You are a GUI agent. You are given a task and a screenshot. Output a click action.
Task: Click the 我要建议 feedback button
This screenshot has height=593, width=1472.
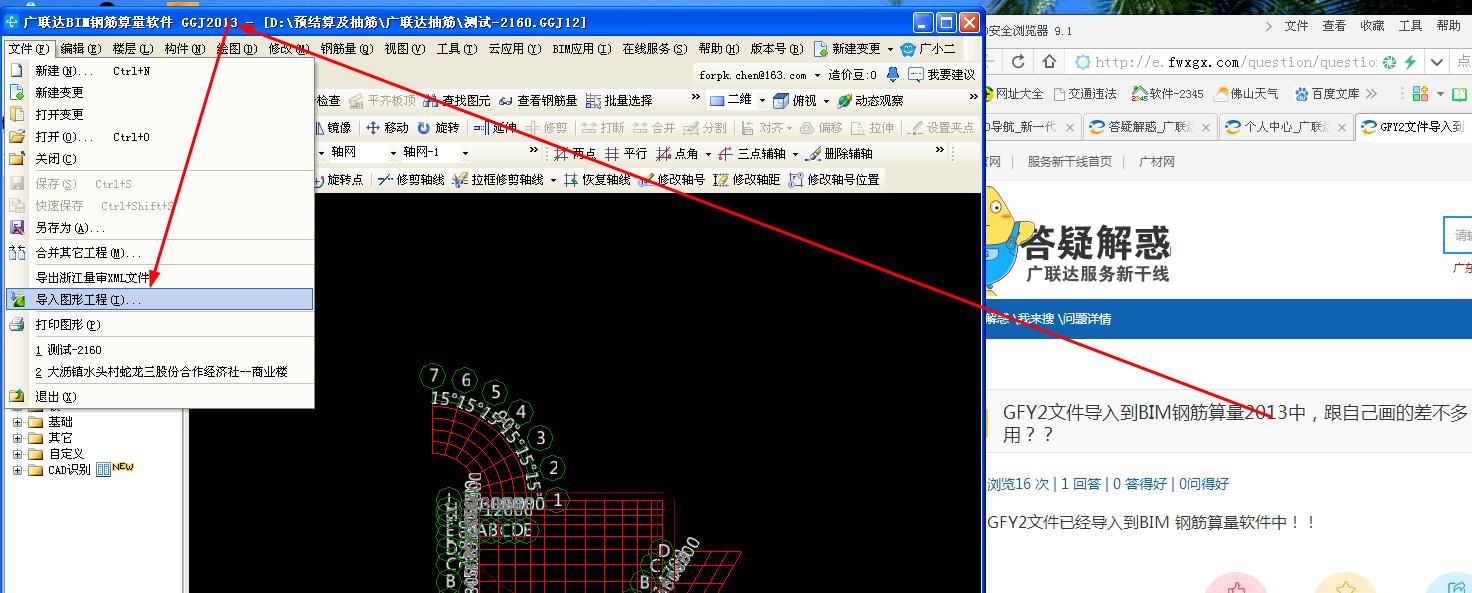point(941,75)
